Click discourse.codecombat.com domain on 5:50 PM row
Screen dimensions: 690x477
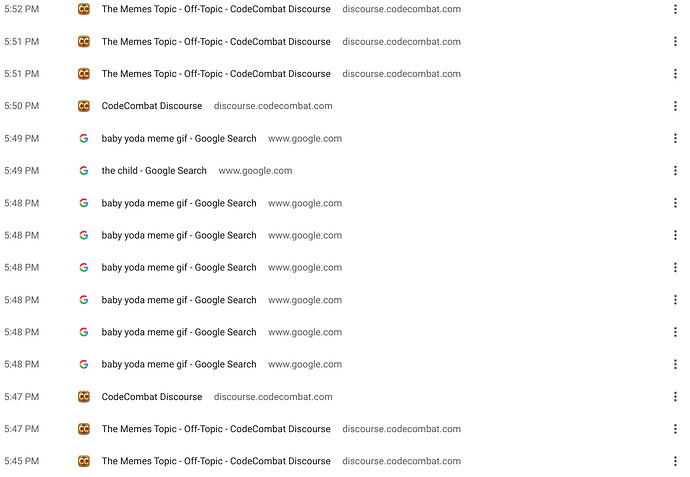click(273, 106)
